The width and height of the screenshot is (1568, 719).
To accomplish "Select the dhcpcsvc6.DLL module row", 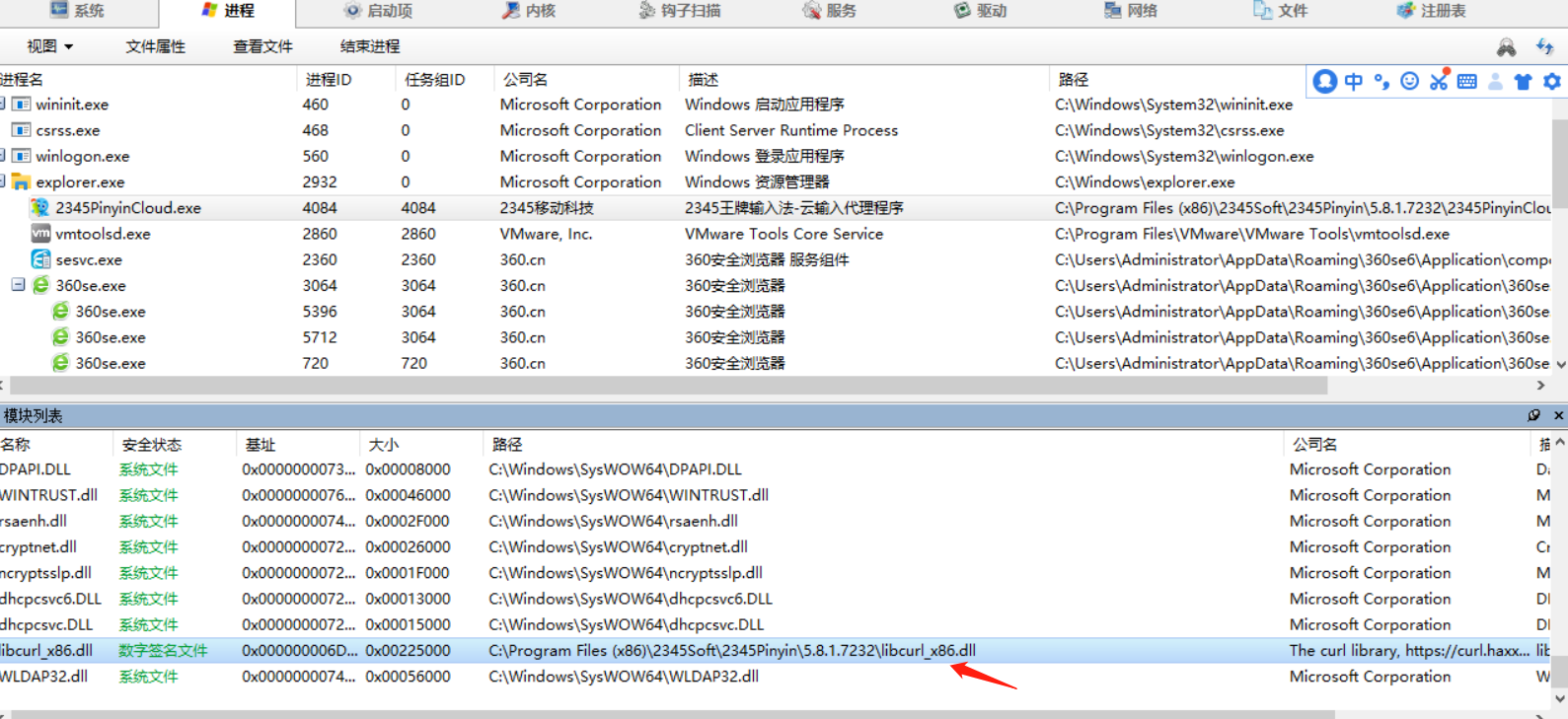I will pos(775,599).
